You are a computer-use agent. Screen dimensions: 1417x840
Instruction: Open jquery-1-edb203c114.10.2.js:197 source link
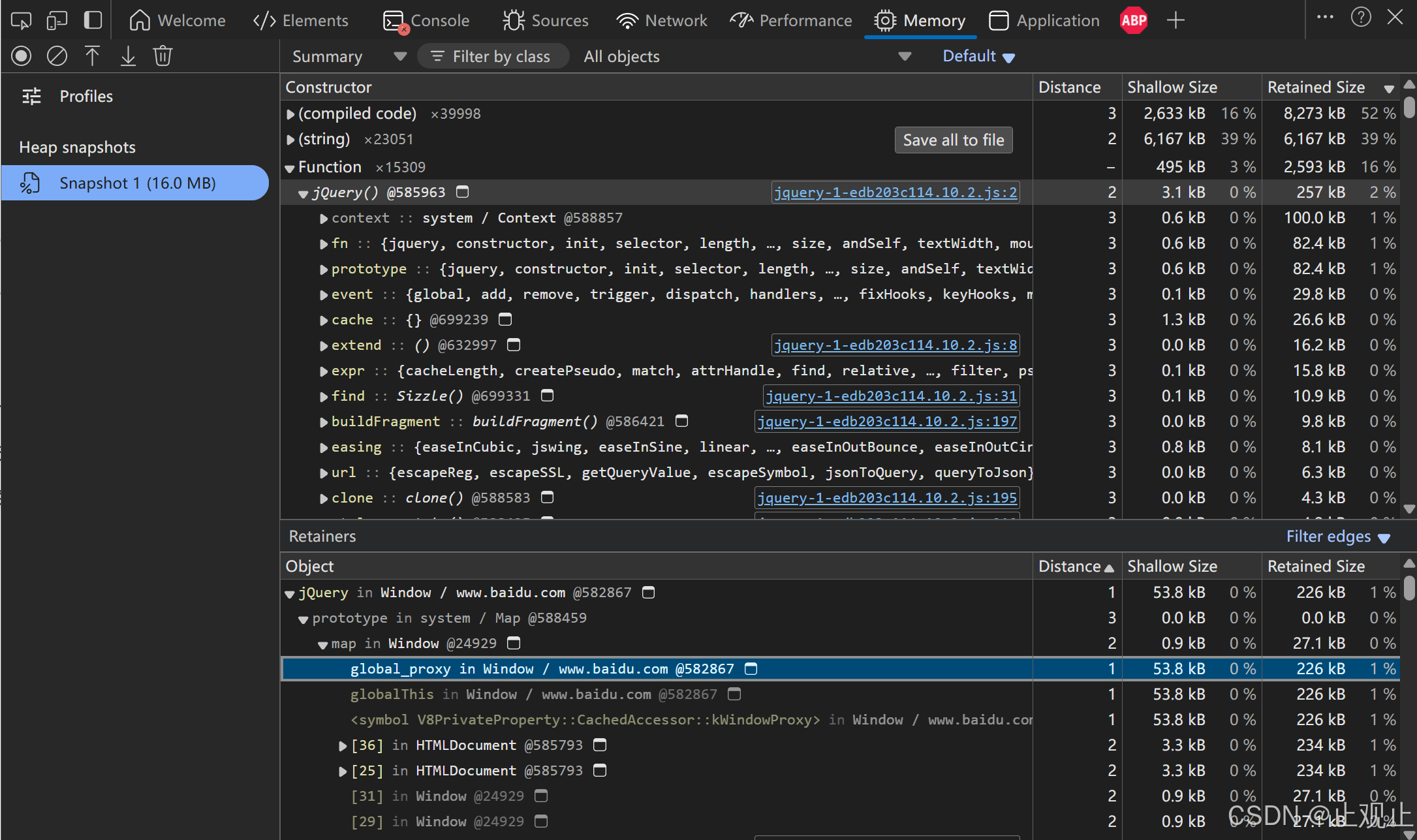[x=887, y=422]
